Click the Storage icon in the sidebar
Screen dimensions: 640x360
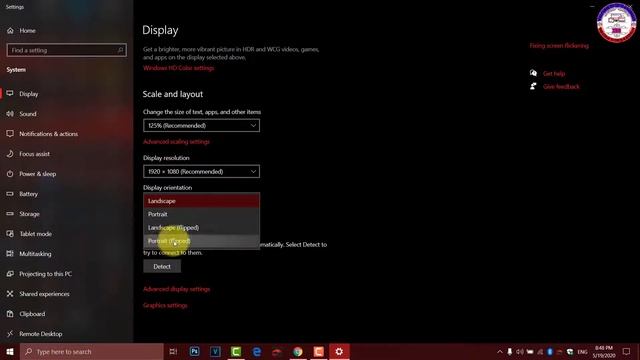10,213
